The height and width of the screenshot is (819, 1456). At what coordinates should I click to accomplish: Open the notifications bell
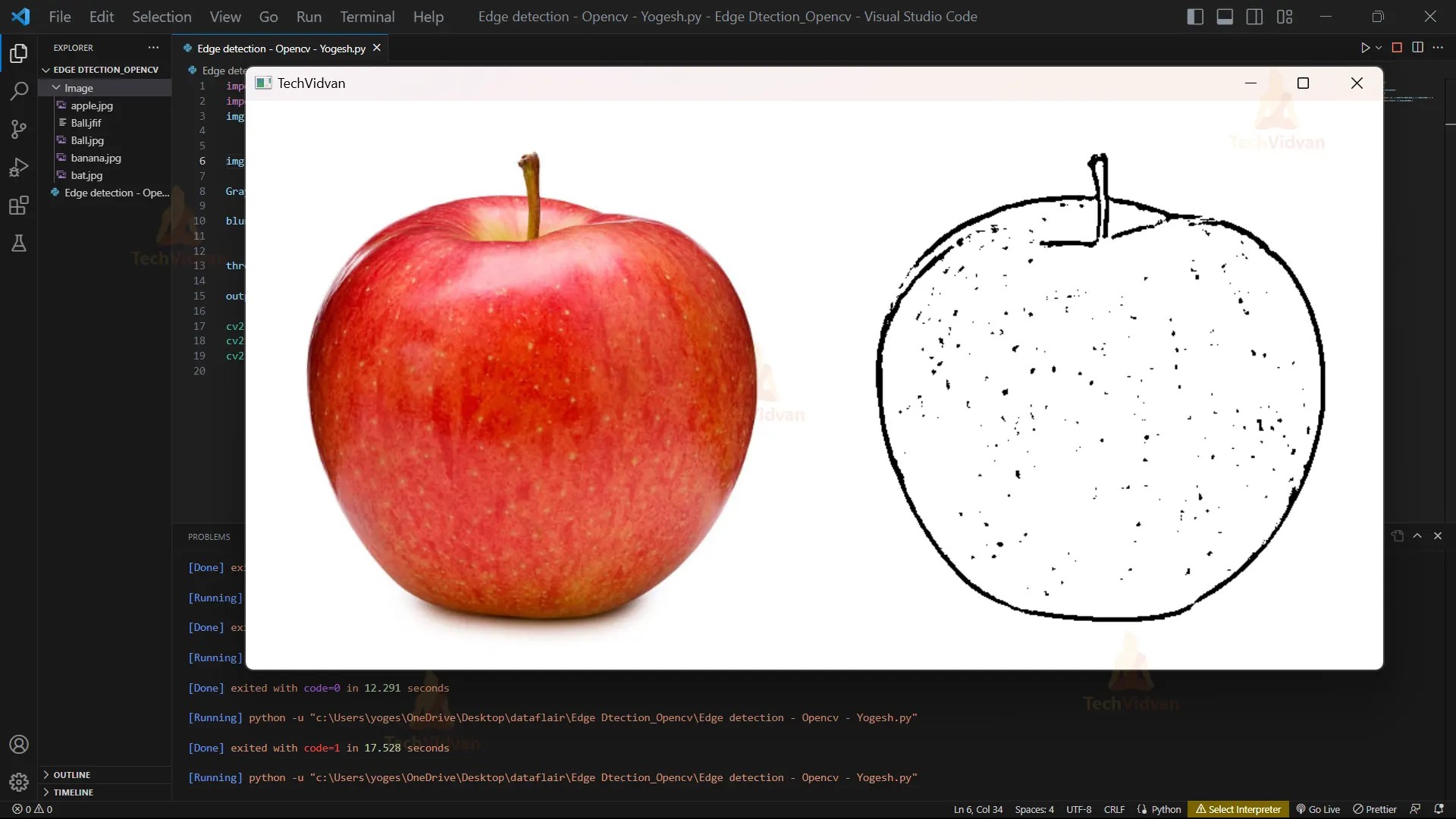pyautogui.click(x=1440, y=809)
